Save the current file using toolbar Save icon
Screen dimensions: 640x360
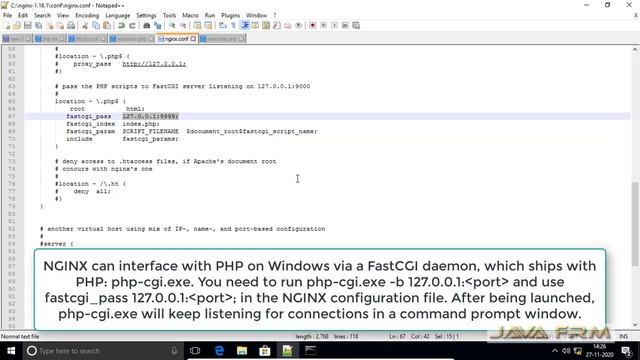27,25
